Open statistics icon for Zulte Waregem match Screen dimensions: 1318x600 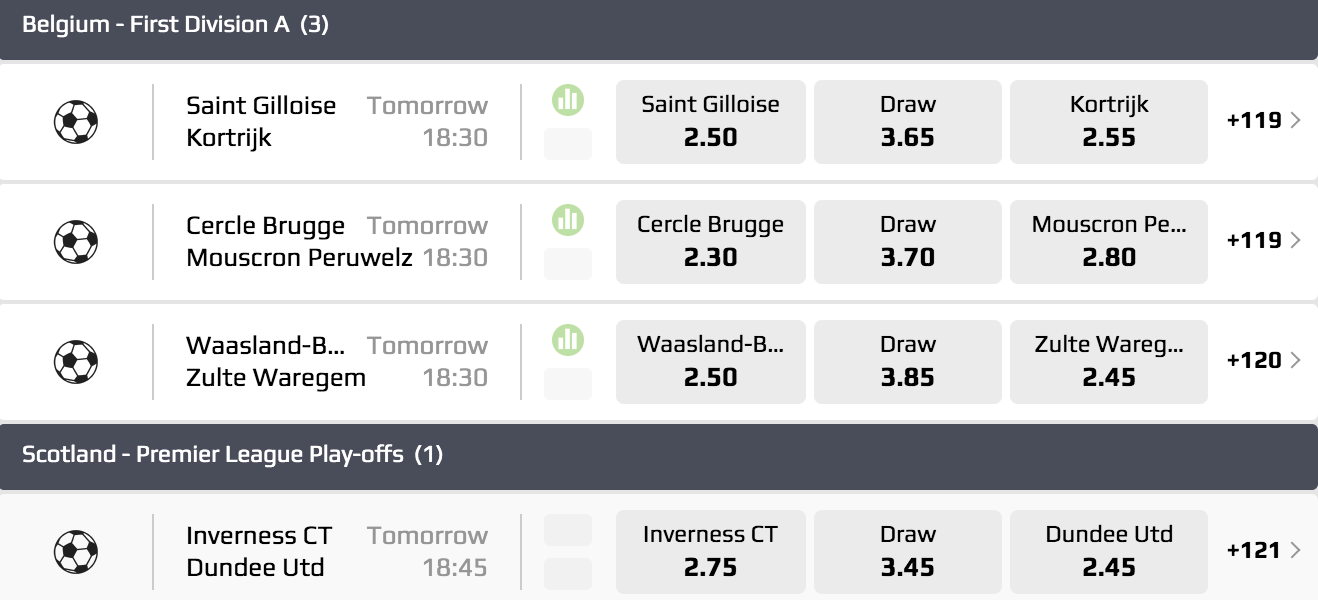[x=567, y=340]
